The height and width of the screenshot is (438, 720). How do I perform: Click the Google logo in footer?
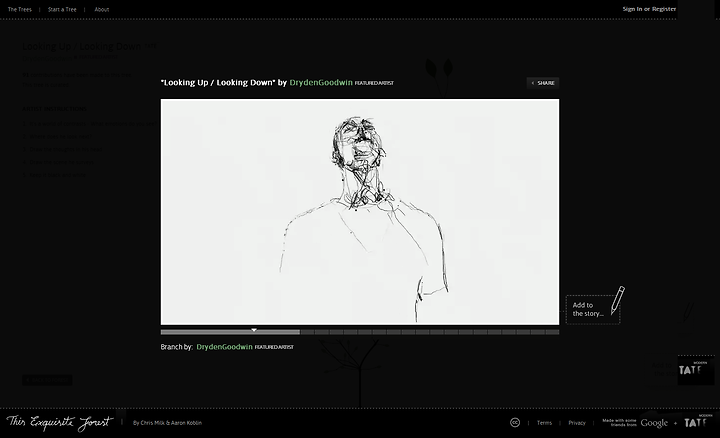(654, 423)
